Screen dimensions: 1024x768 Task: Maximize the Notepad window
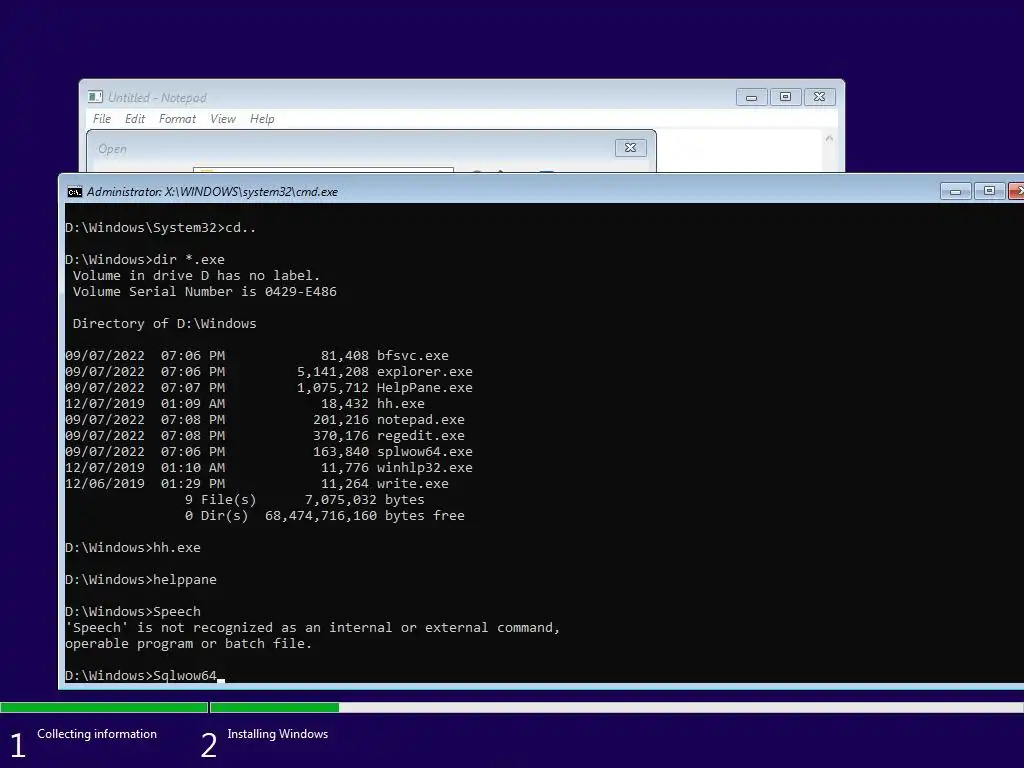point(786,97)
